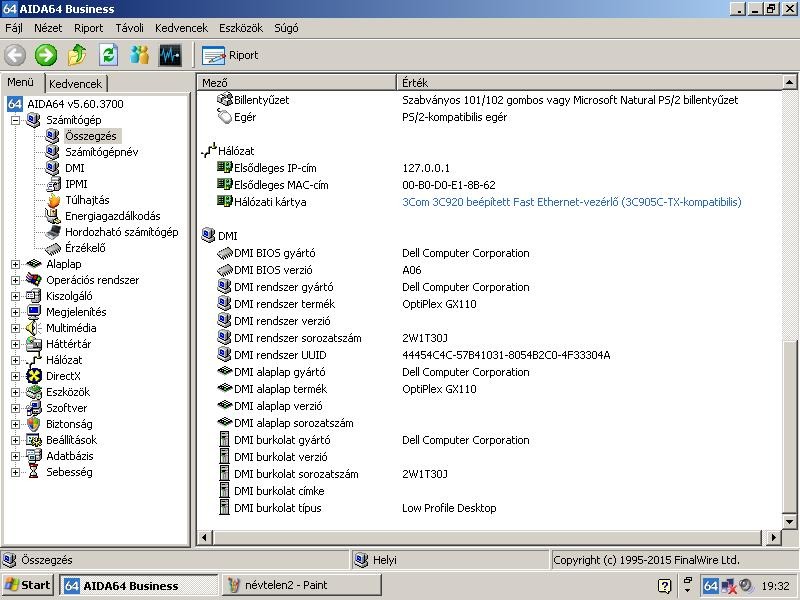Click the grey Back arrow toolbar icon
Viewport: 800px width, 600px height.
[15, 55]
